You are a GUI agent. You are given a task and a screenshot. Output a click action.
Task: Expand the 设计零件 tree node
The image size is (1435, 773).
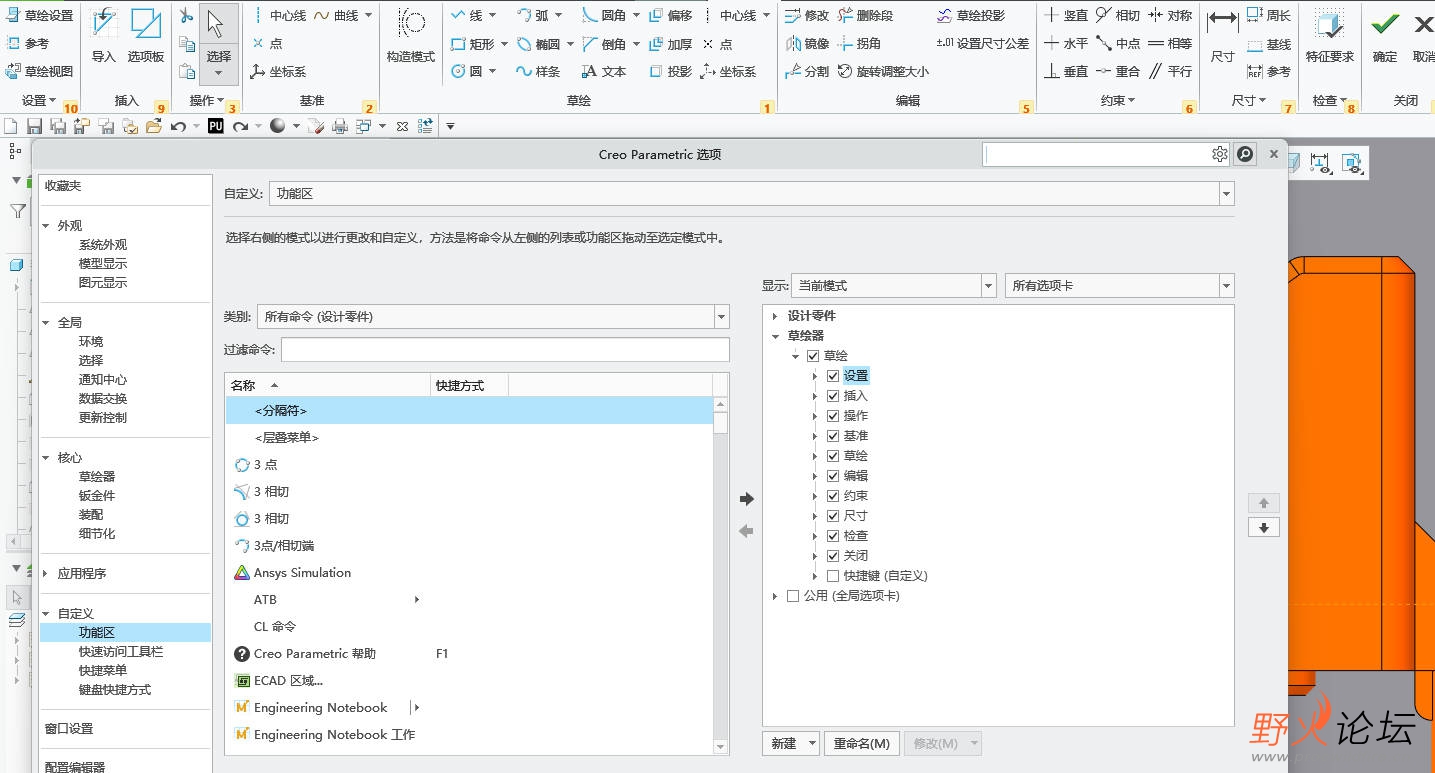(775, 316)
